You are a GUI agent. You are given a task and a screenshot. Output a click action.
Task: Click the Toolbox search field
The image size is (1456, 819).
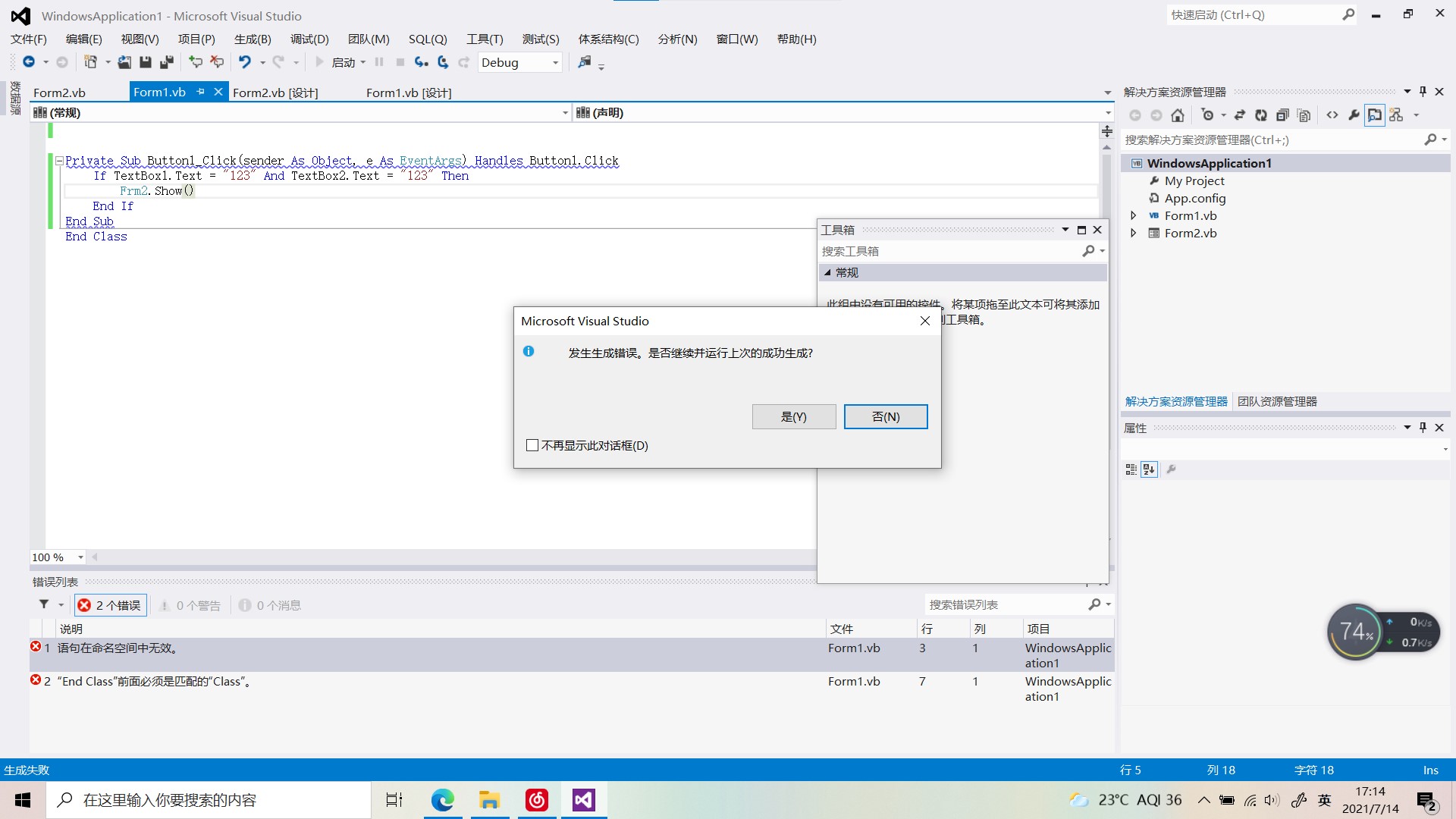[x=950, y=251]
